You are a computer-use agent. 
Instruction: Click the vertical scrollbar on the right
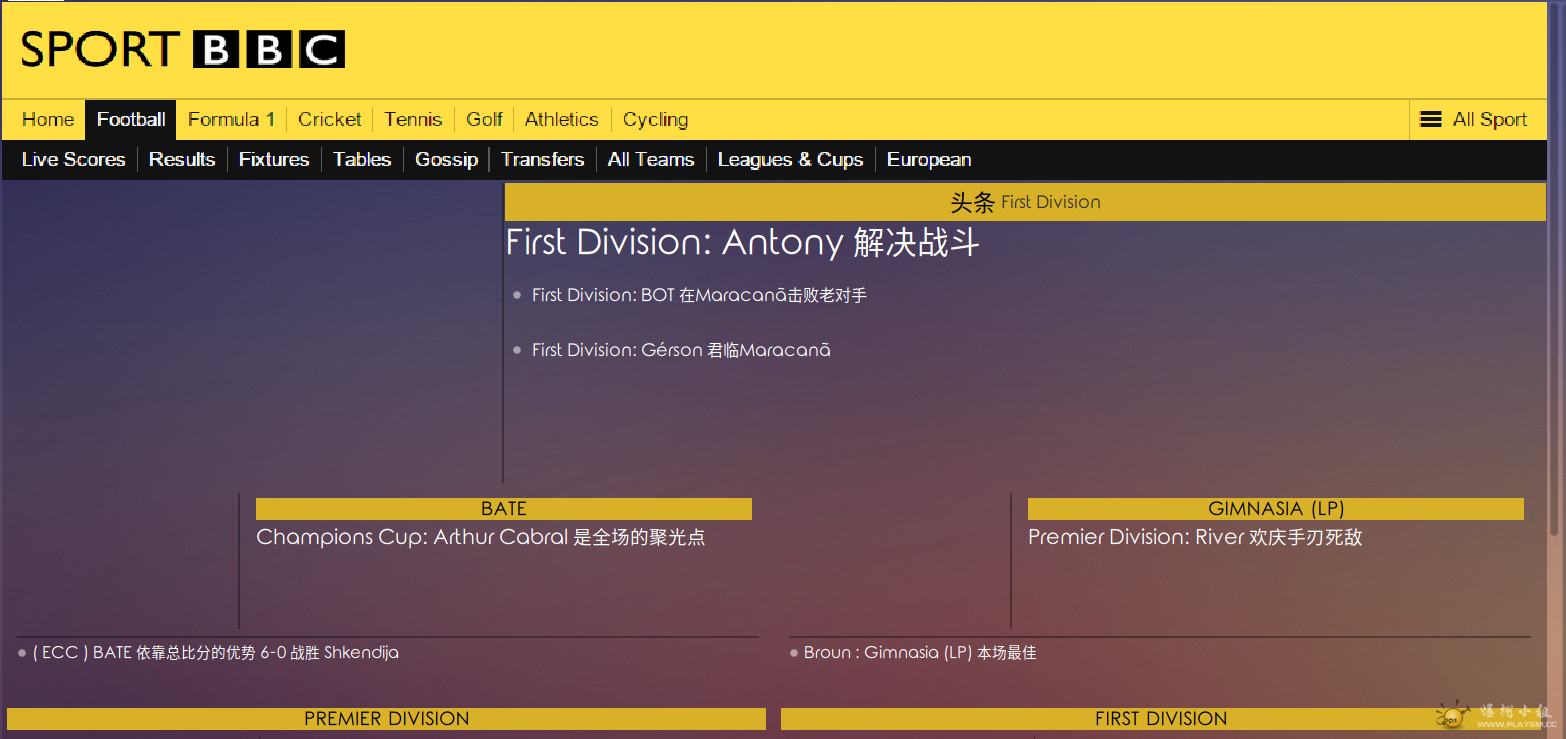click(1555, 300)
